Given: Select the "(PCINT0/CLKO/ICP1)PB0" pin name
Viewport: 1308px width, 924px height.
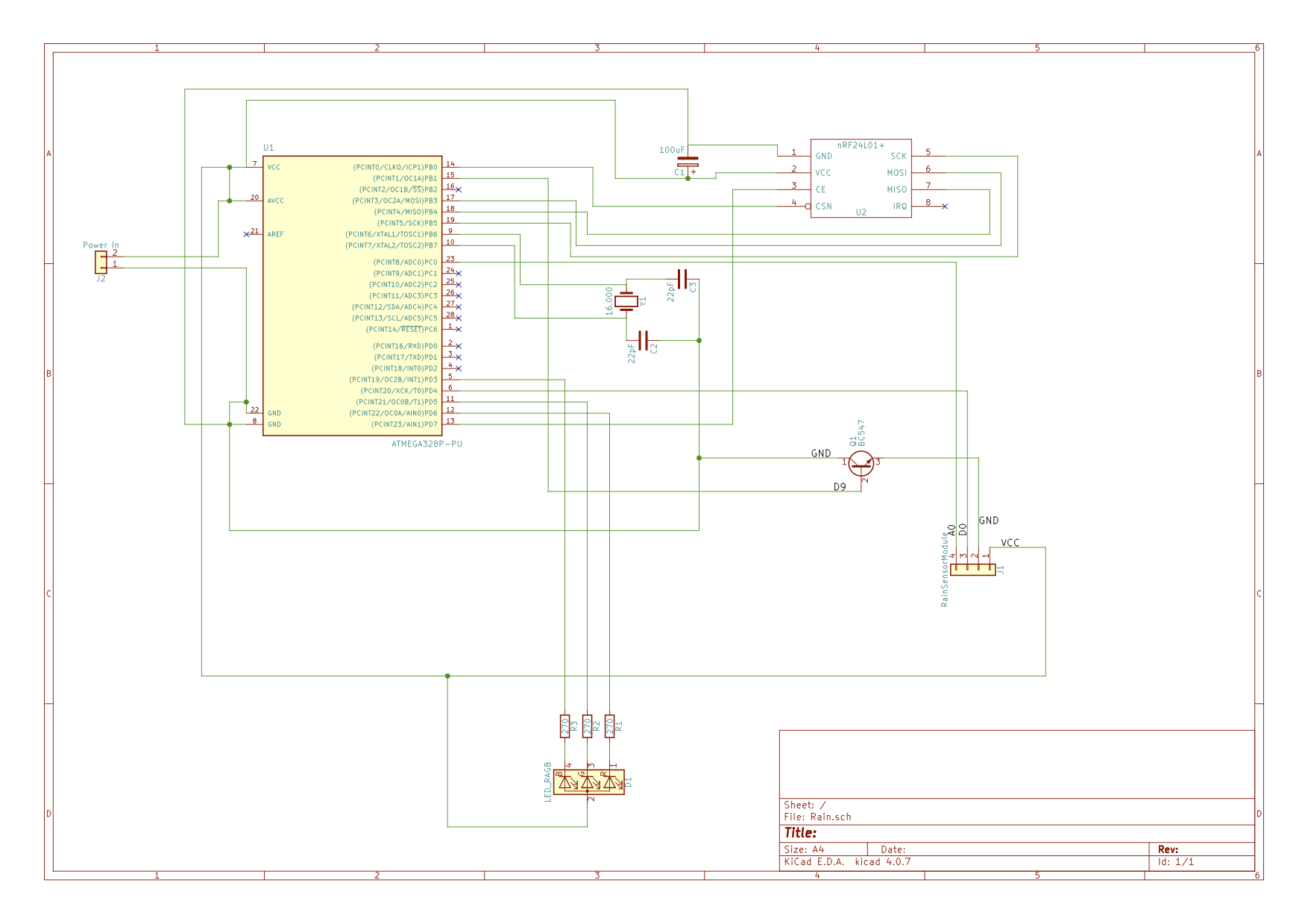Looking at the screenshot, I should click(395, 167).
